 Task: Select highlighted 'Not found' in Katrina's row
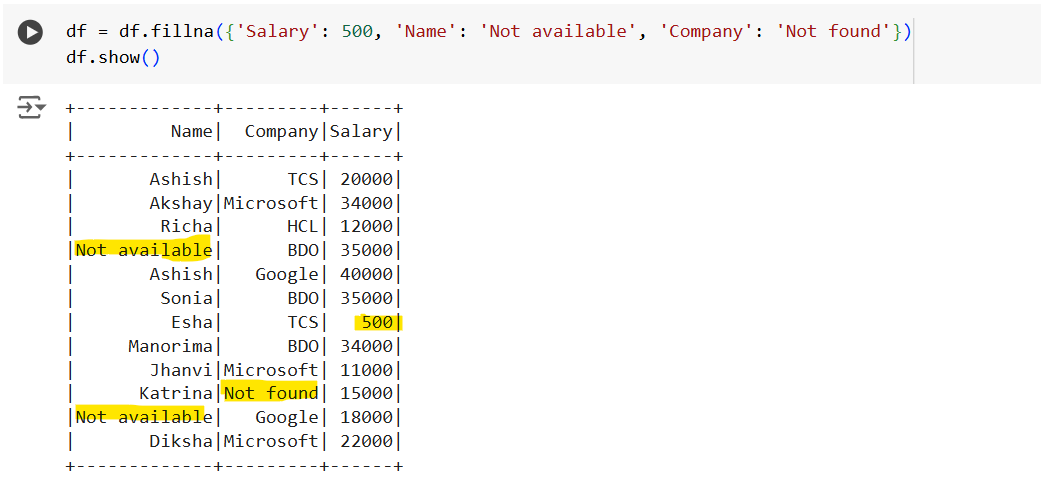click(x=270, y=393)
